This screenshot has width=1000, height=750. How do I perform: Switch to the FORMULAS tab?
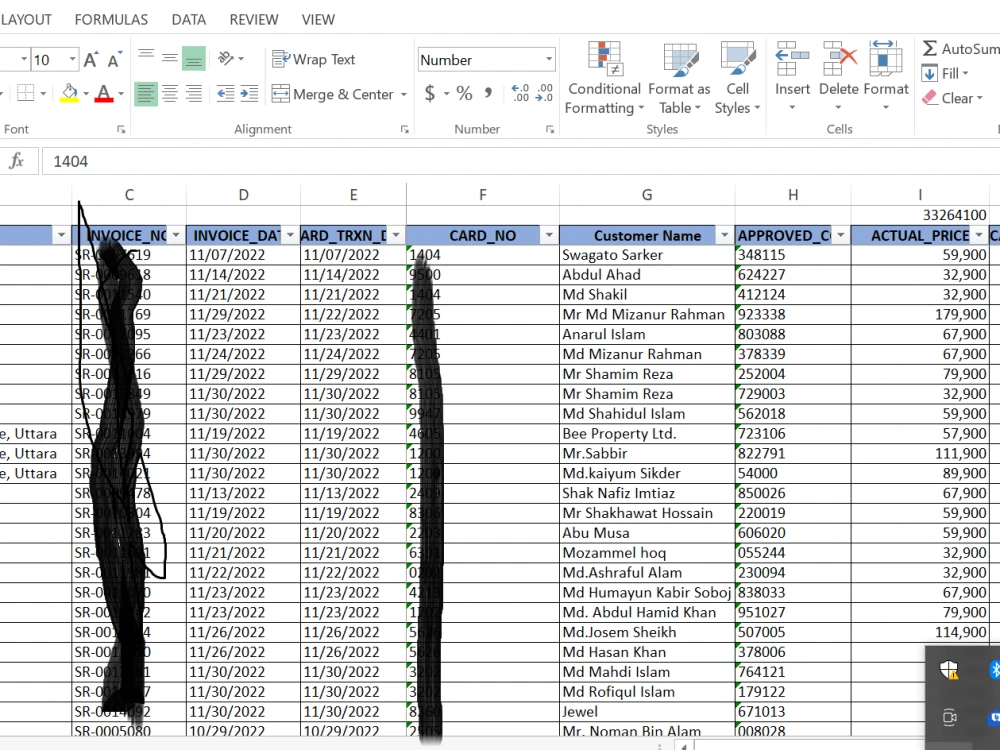click(x=111, y=20)
